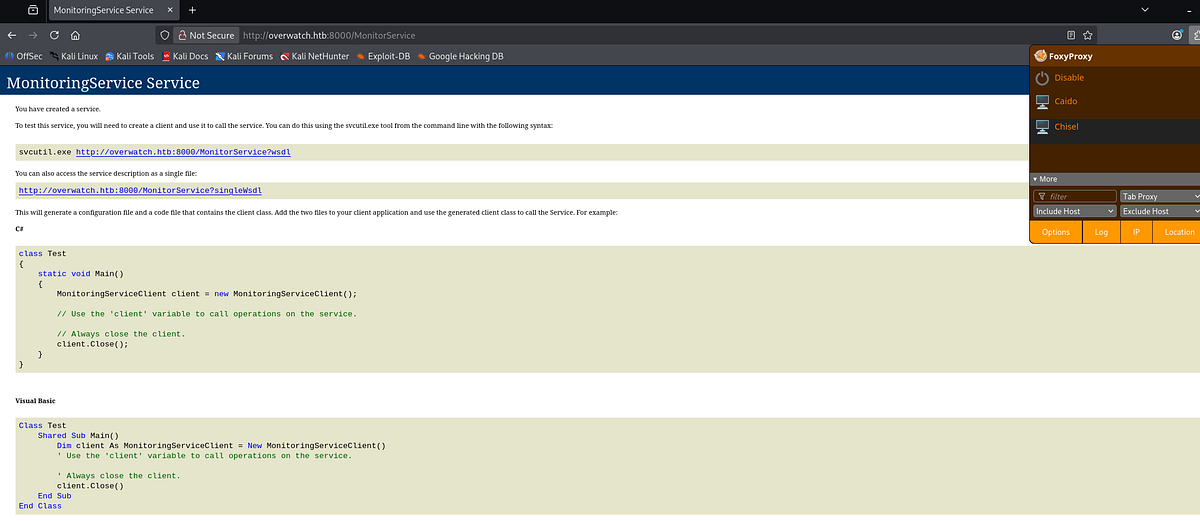Viewport: 1200px width, 521px height.
Task: Click the 'You have created a service.' text
Action: tap(57, 108)
